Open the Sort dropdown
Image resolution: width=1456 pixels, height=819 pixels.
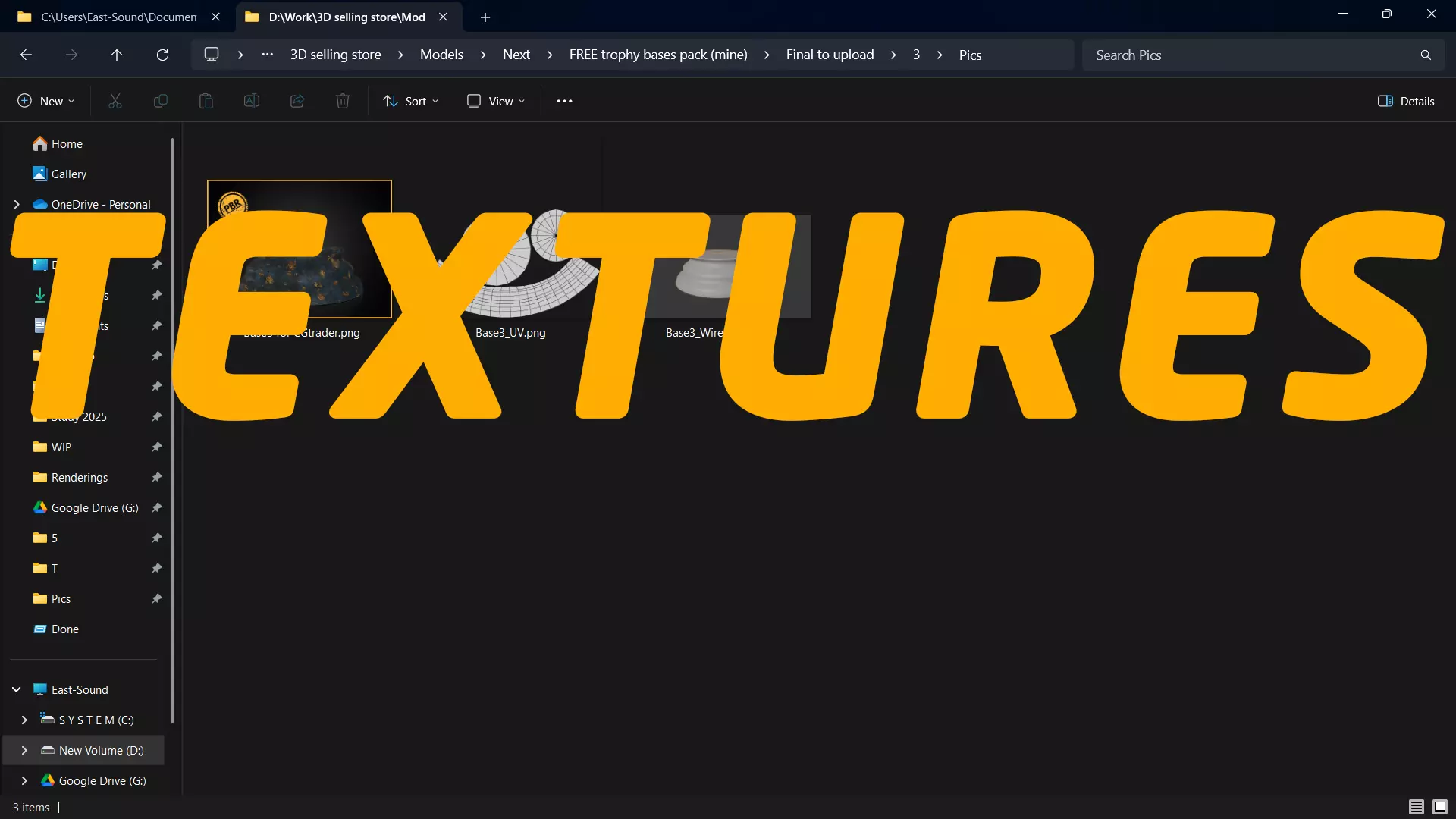coord(411,101)
